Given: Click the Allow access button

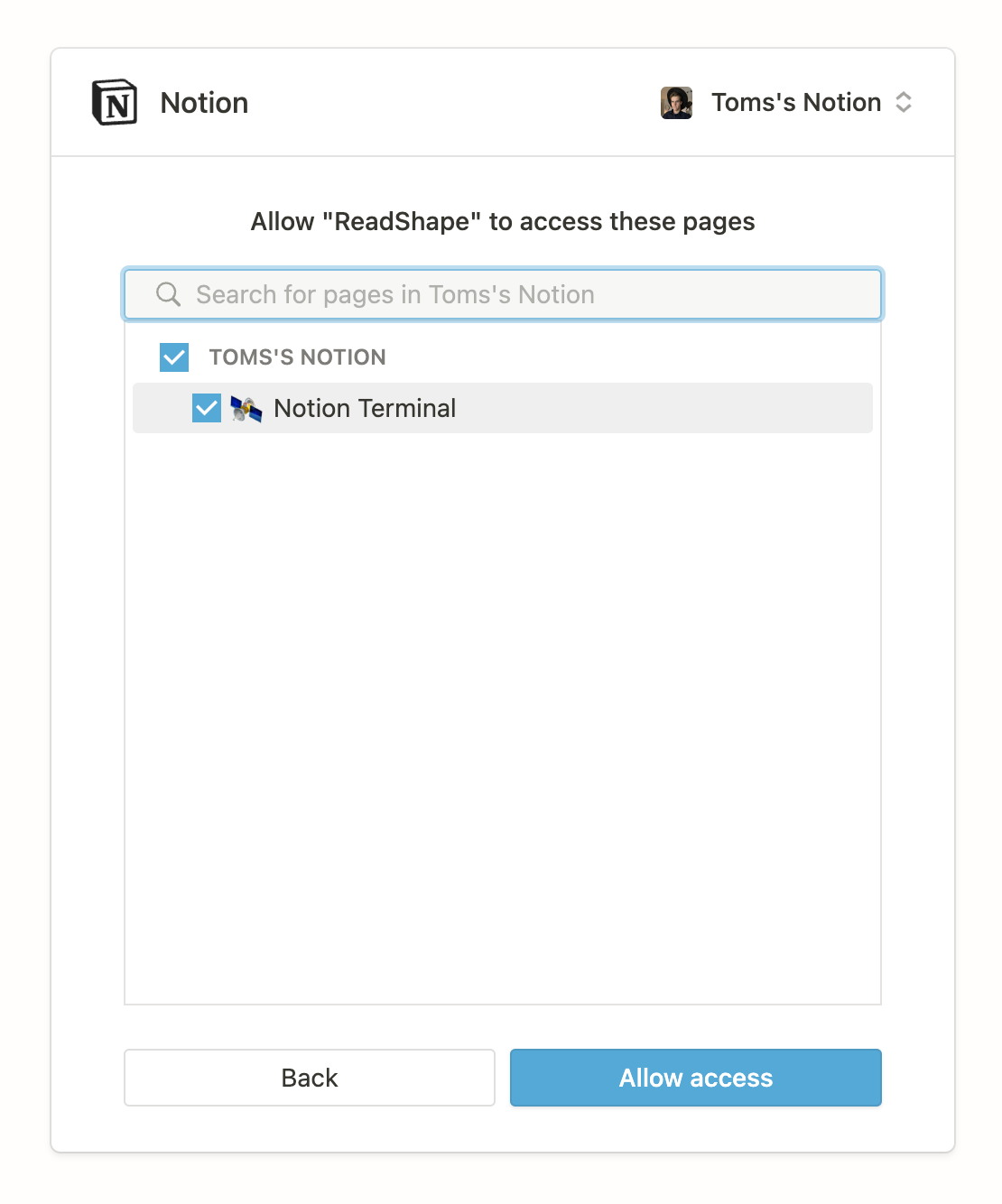Looking at the screenshot, I should point(695,1078).
